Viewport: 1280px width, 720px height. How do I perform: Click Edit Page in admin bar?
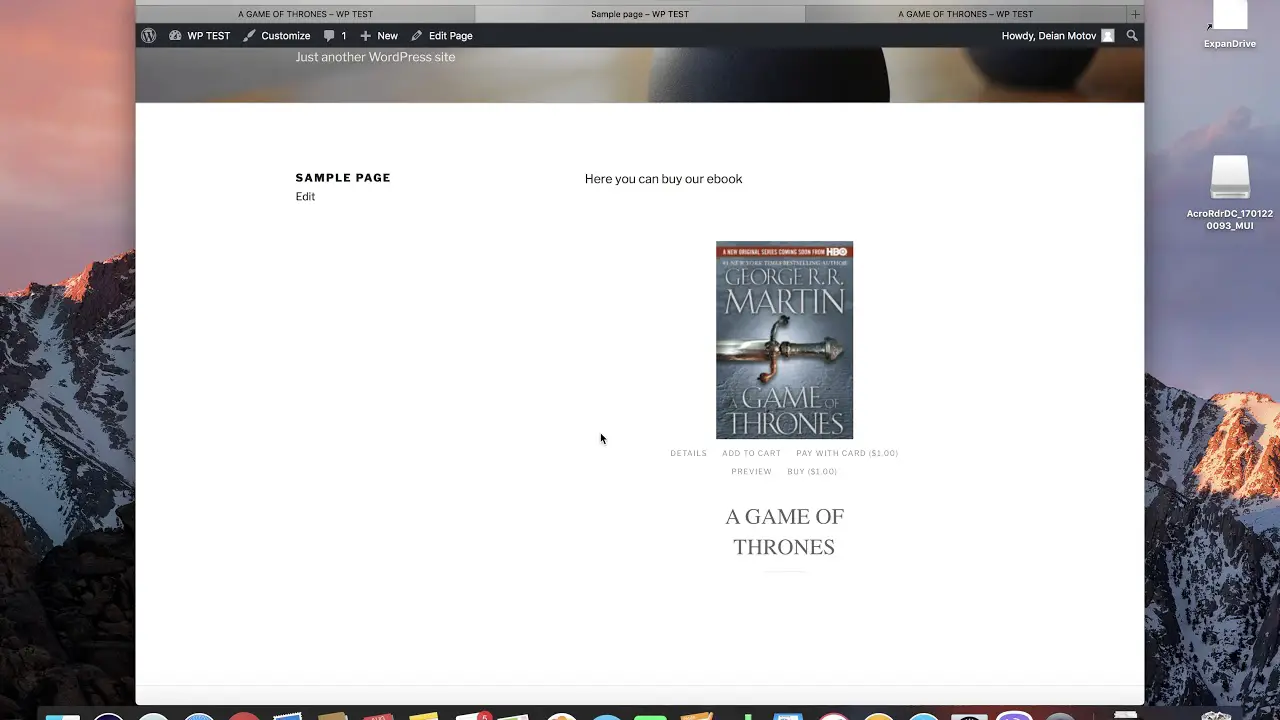[442, 35]
